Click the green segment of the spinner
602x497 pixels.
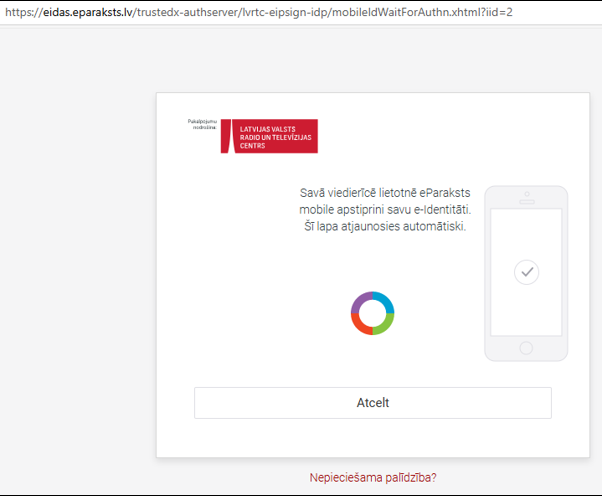384,324
